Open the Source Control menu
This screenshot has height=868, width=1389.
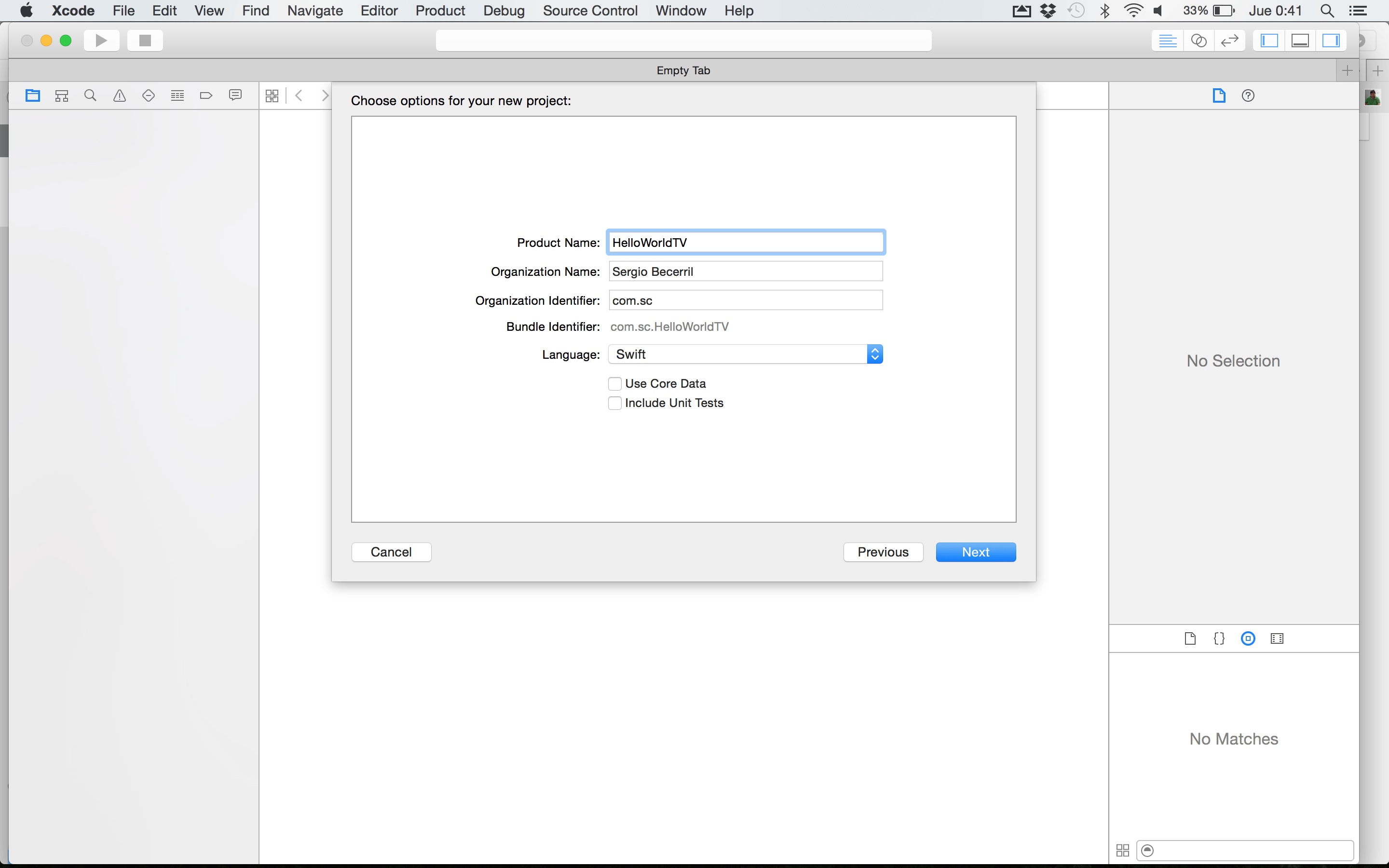point(589,10)
